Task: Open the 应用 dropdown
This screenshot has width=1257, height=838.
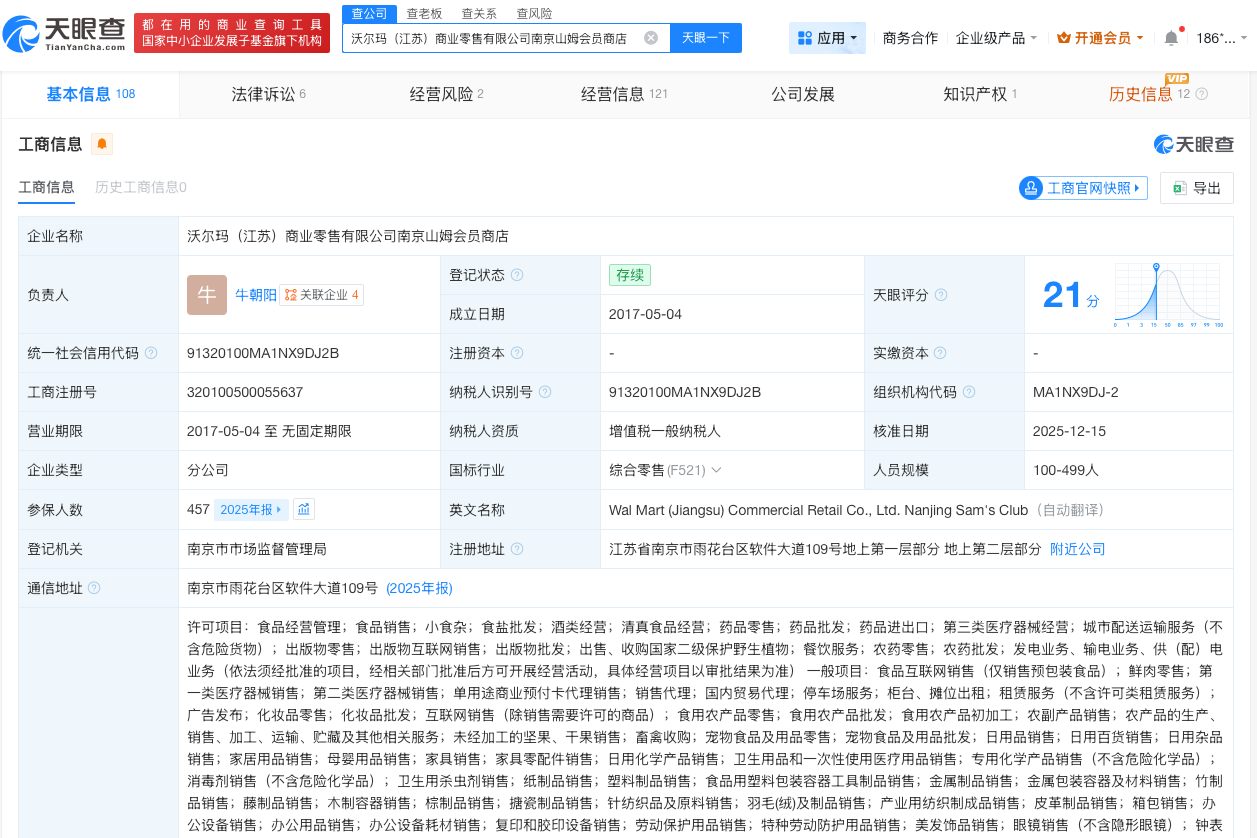Action: tap(827, 38)
